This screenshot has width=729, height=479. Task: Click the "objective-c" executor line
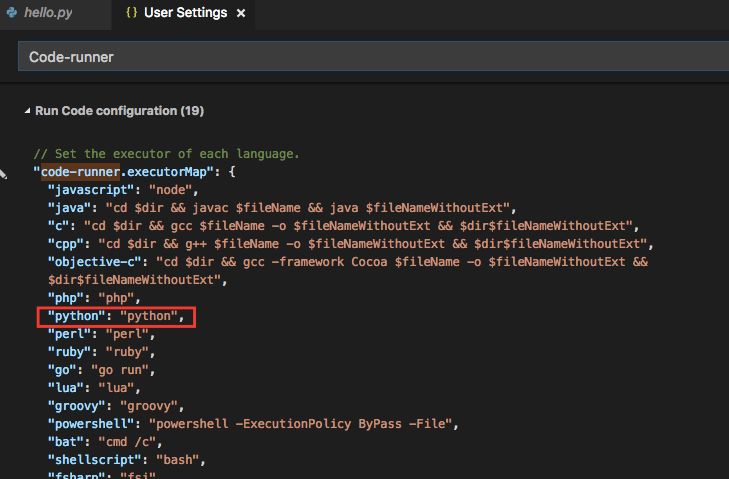coord(348,262)
